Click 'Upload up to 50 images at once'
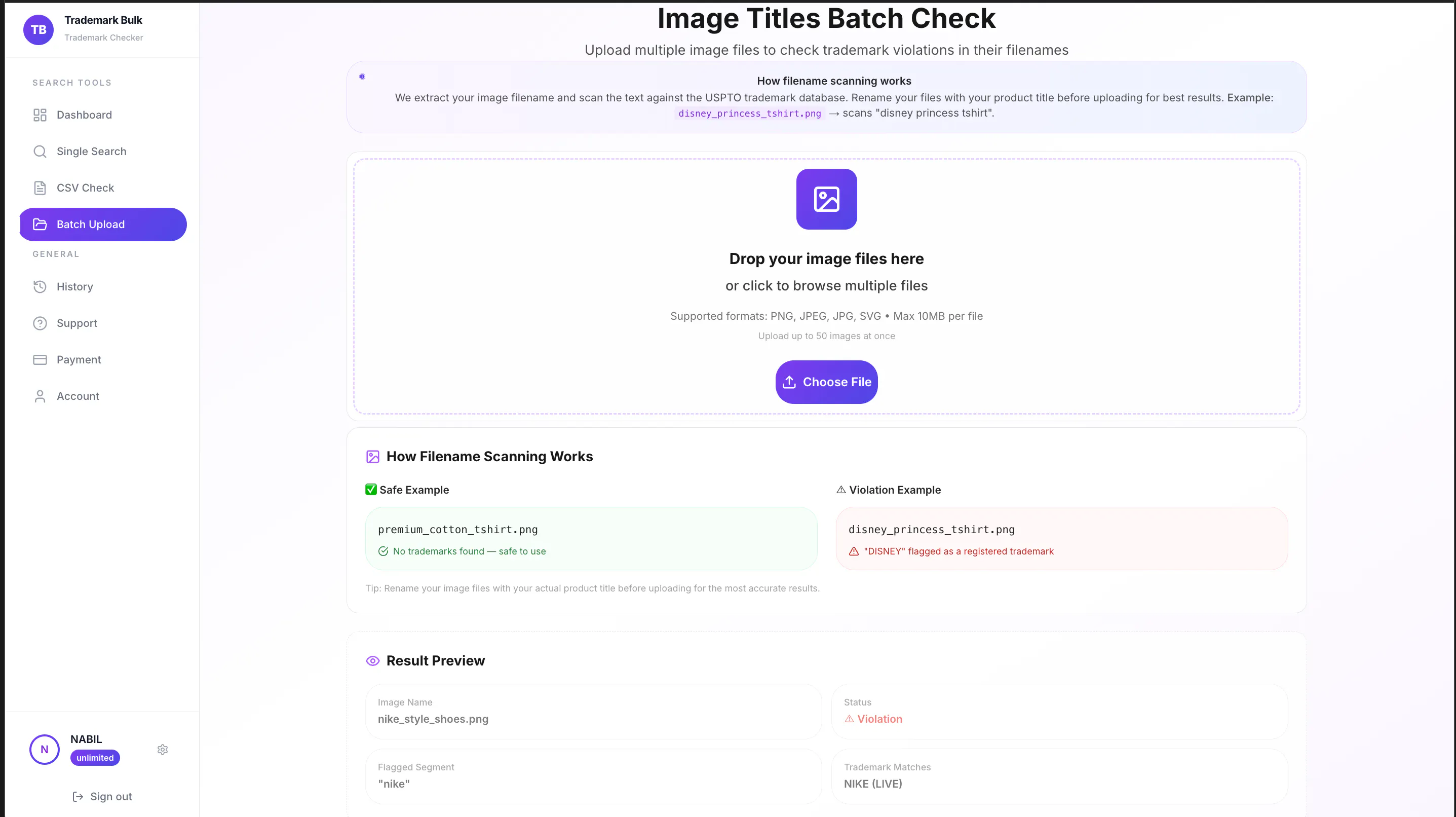Screen dimensions: 1456x817 pyautogui.click(x=826, y=336)
